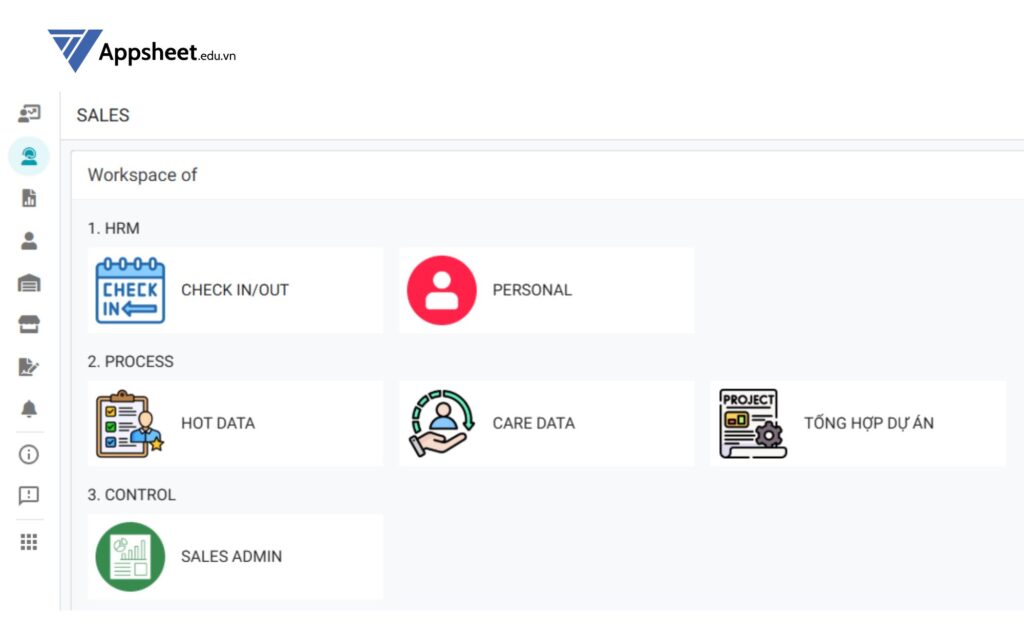
Task: Select the HOT DATA card
Action: [x=235, y=423]
